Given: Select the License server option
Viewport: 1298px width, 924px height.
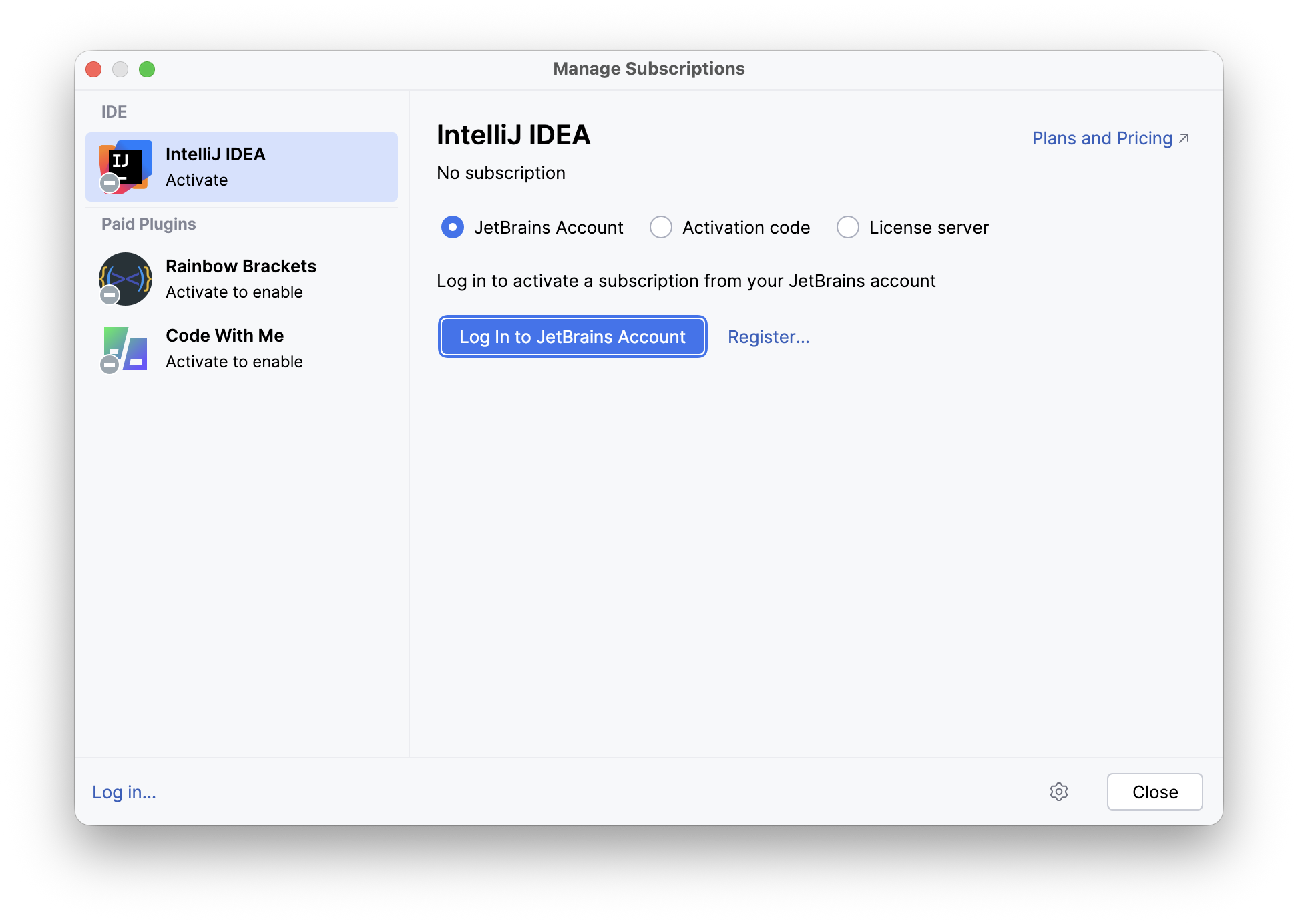Looking at the screenshot, I should tap(848, 227).
